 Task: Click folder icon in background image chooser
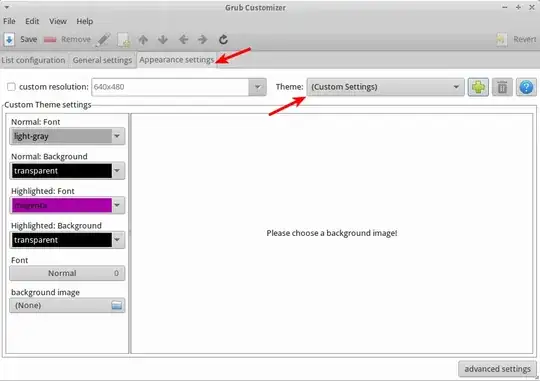pos(116,306)
